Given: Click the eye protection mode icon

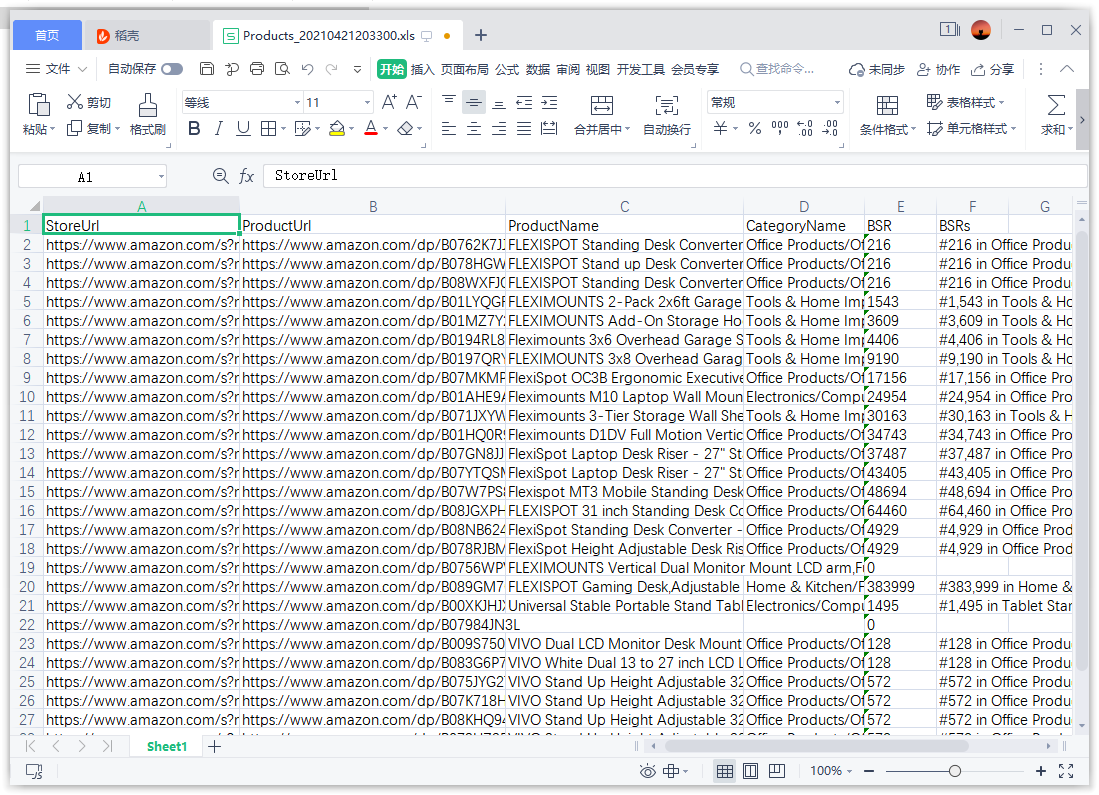Looking at the screenshot, I should click(648, 772).
